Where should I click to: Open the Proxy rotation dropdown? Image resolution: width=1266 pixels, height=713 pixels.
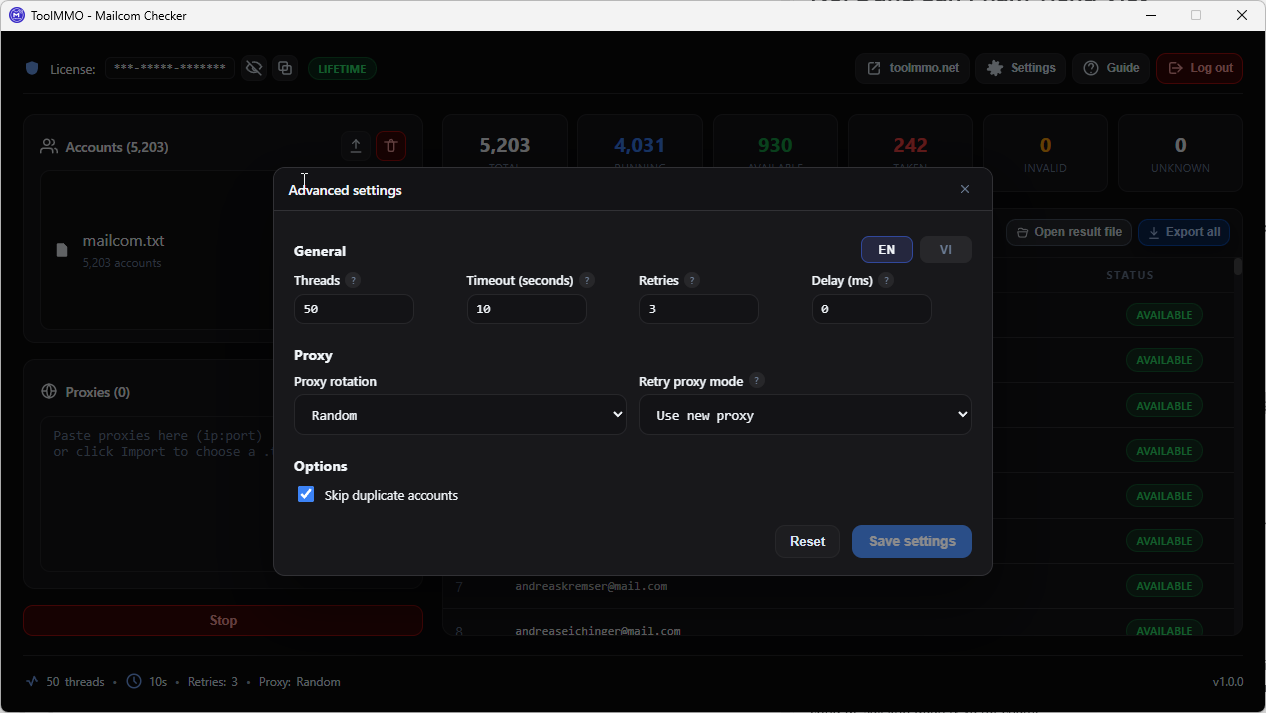point(460,415)
